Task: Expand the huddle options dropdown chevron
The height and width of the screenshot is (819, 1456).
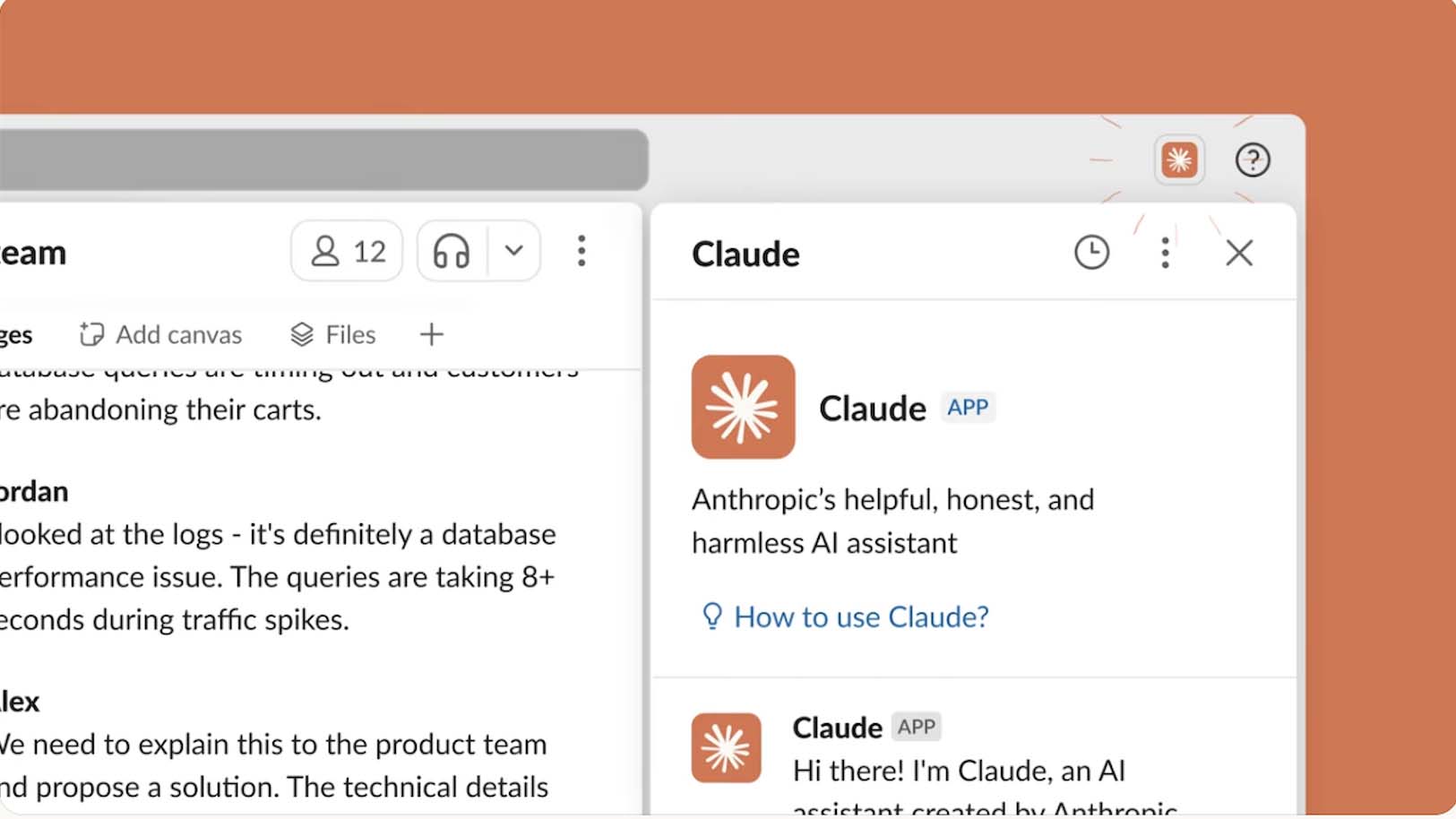Action: [513, 251]
